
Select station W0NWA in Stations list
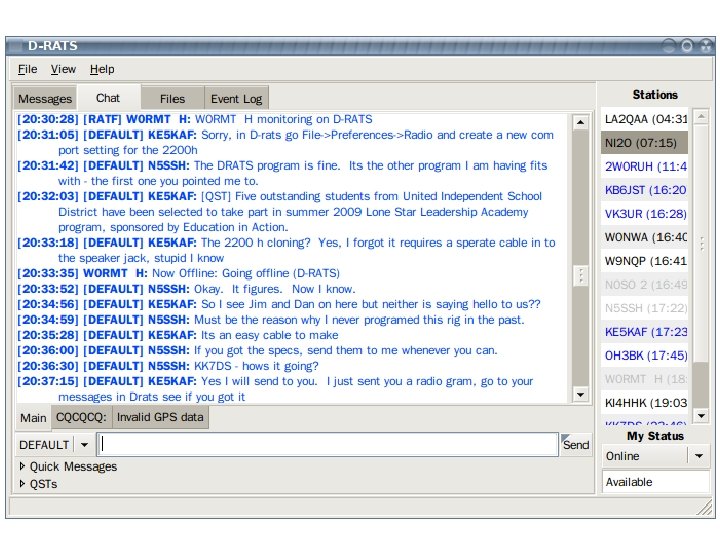645,237
